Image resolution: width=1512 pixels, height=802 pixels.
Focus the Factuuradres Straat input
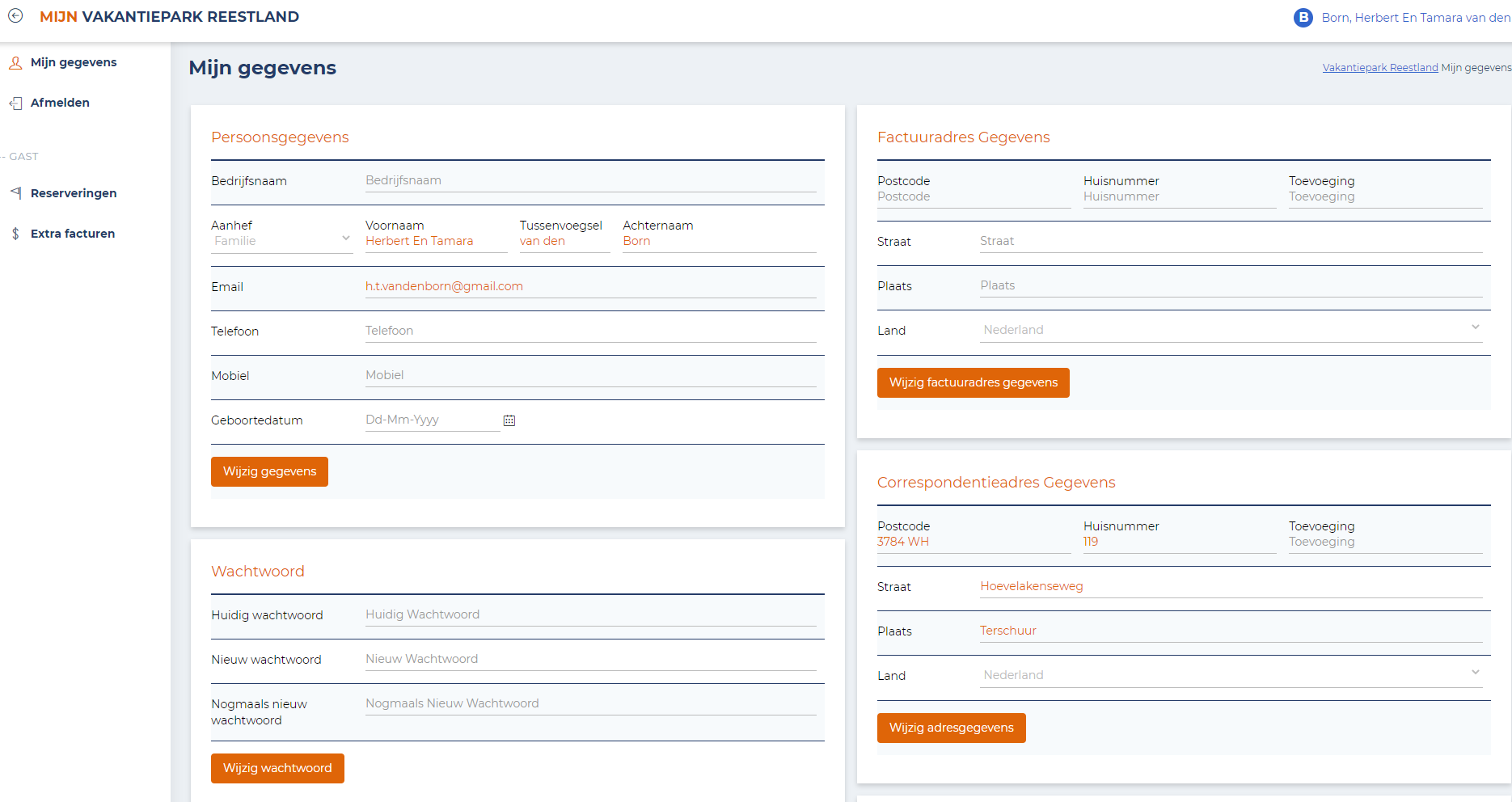(1231, 242)
